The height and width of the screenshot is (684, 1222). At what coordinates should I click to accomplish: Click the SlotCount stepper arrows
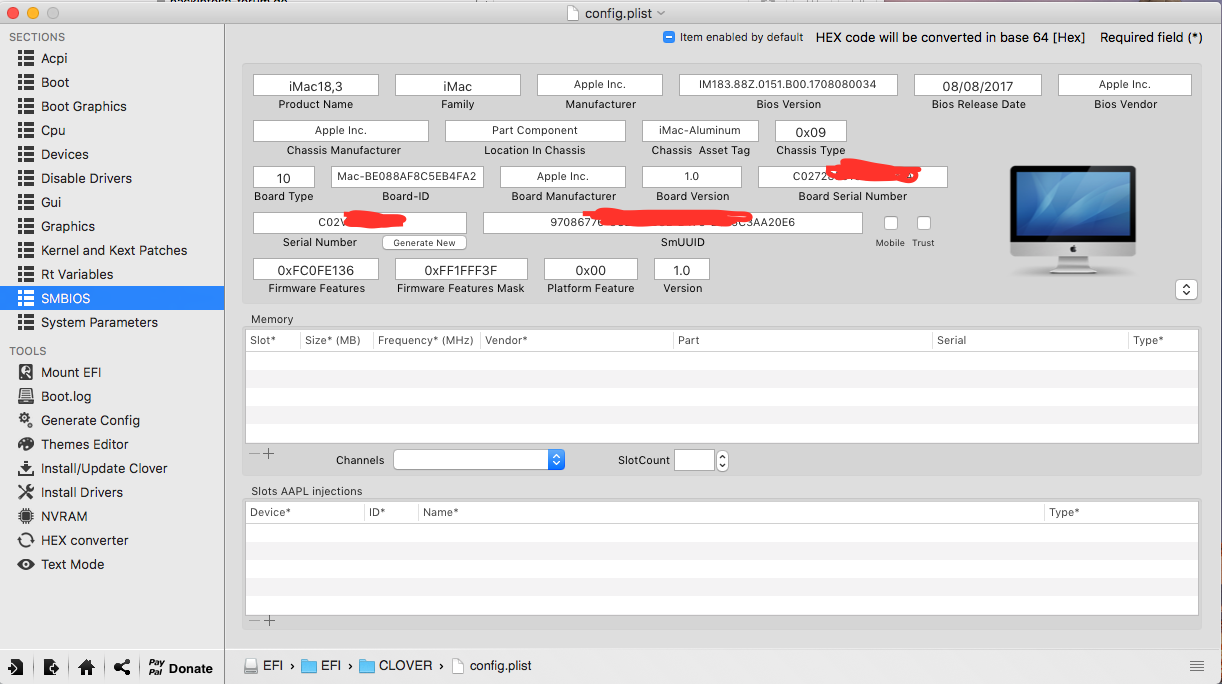point(723,460)
